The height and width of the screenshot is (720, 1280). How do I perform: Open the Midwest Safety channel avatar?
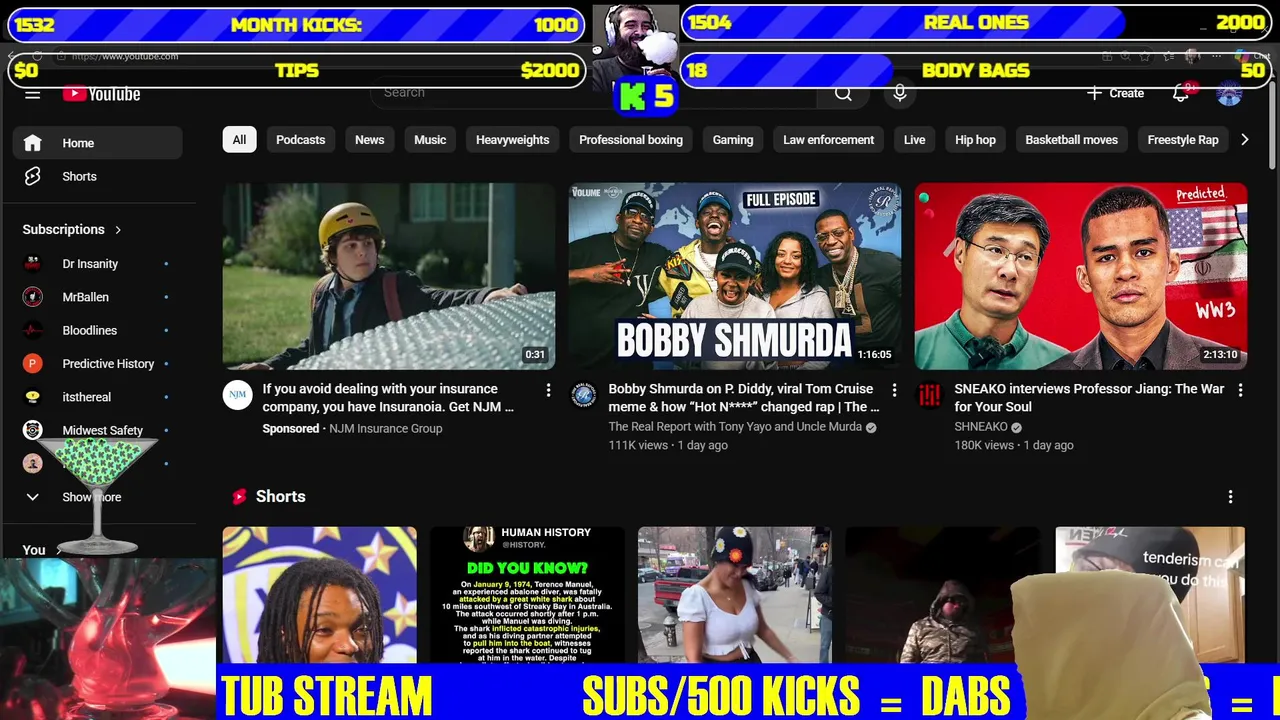pyautogui.click(x=33, y=430)
